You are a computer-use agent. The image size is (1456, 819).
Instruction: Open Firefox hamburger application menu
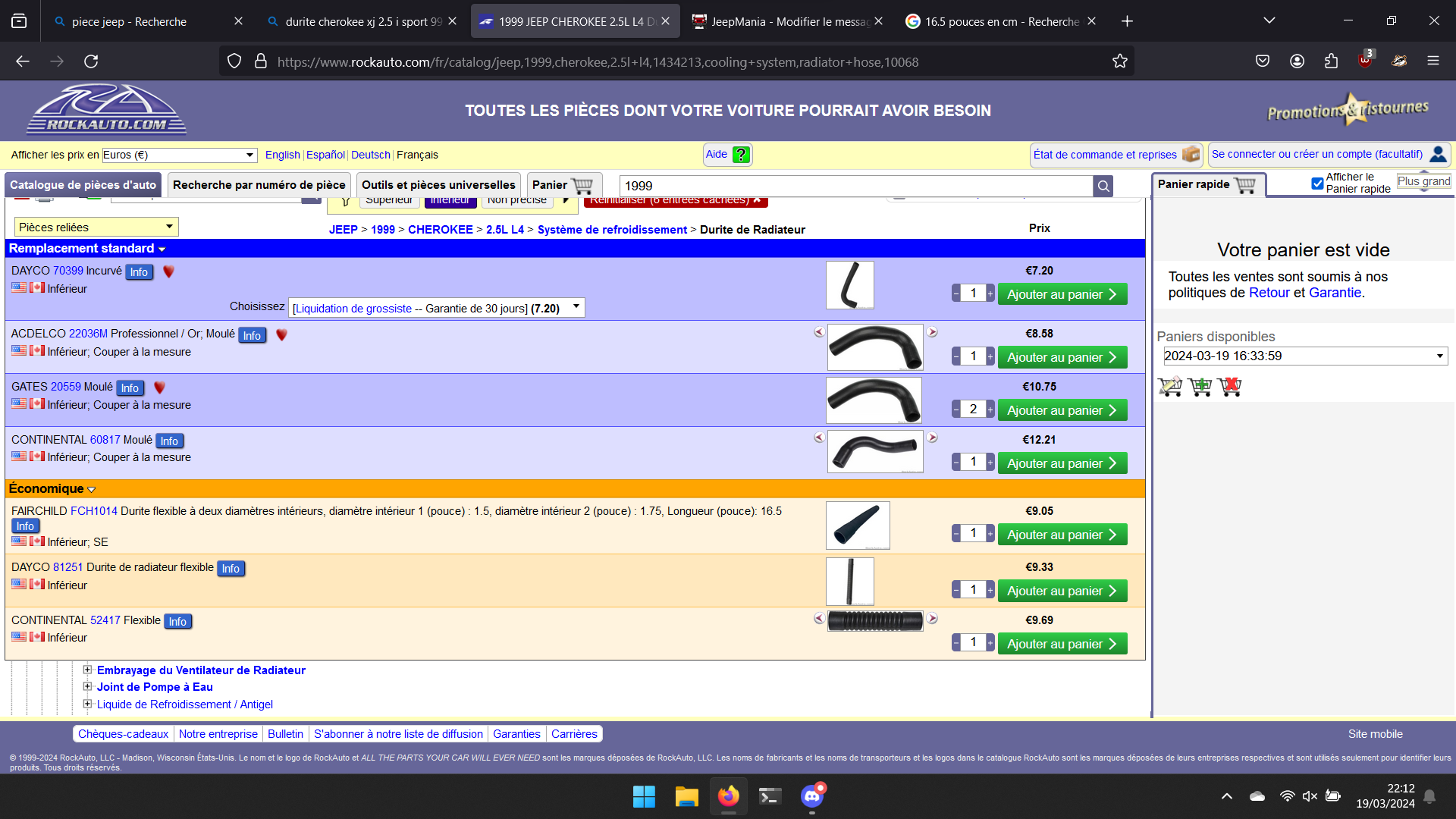[x=1433, y=61]
